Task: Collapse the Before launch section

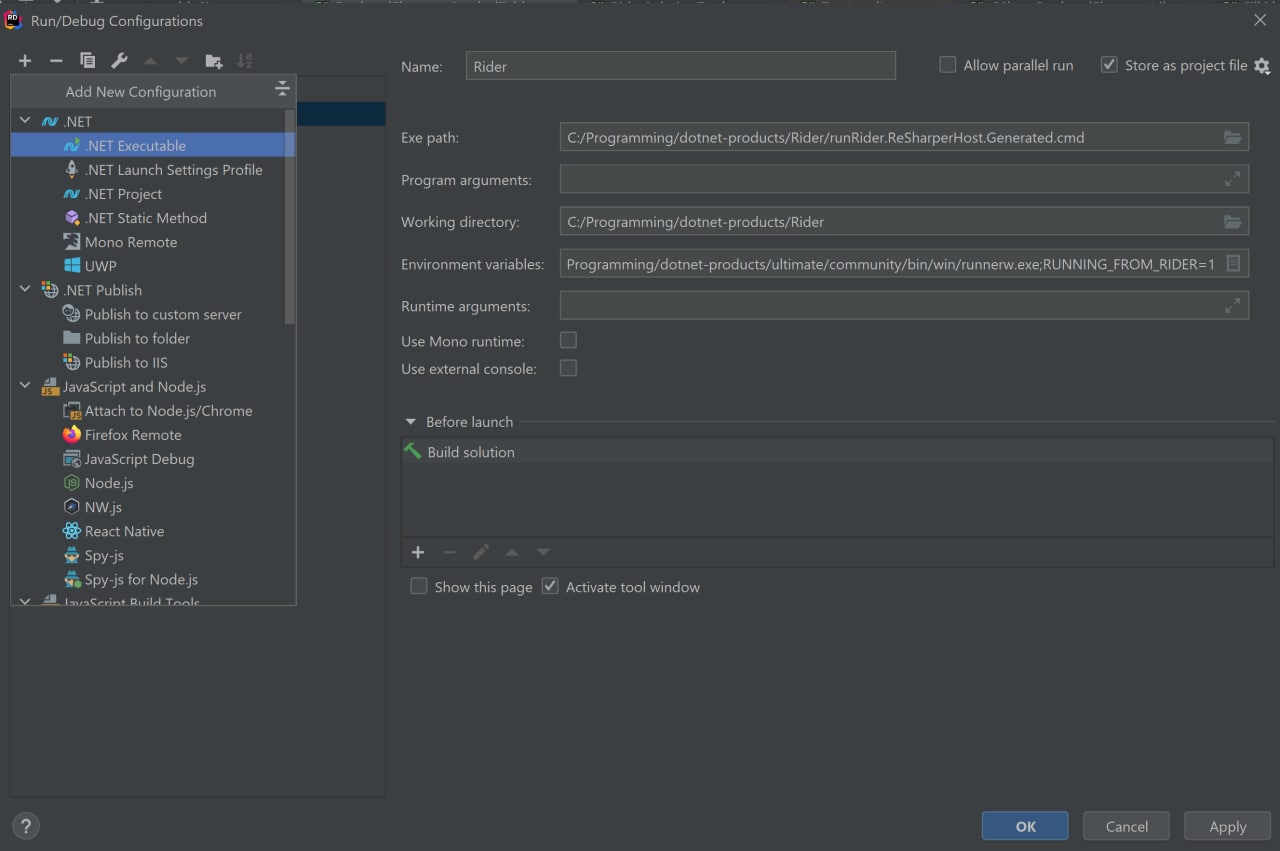Action: point(410,422)
